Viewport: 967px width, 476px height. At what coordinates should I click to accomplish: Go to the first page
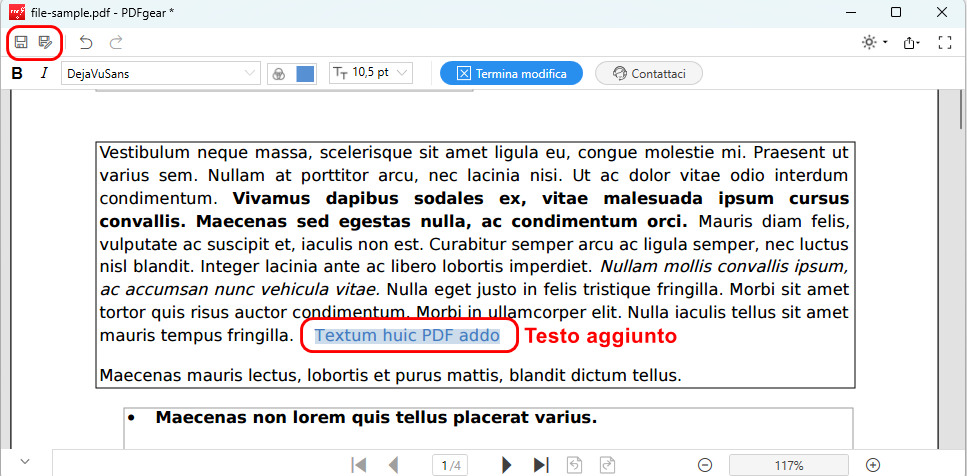pos(358,465)
